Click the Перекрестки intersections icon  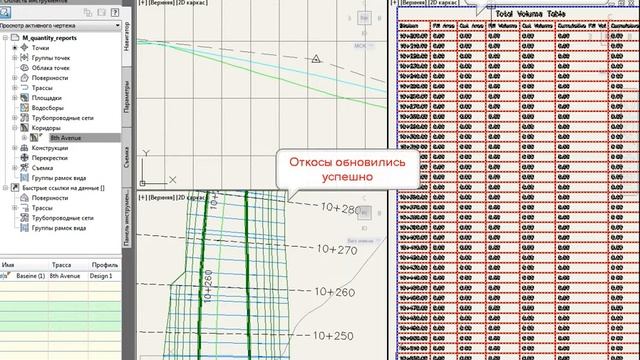(24, 158)
